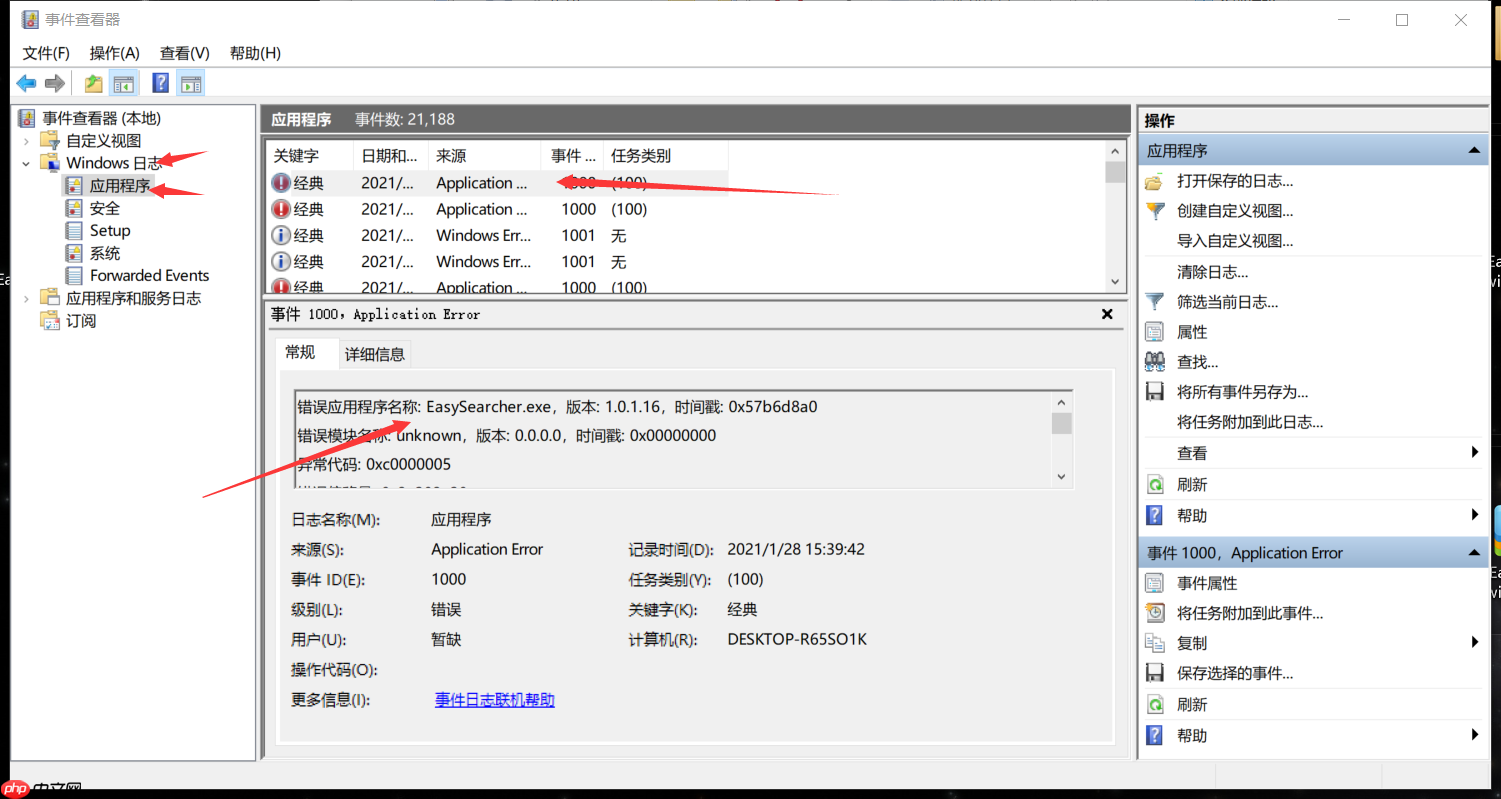Click the Back arrow toolbar icon
The width and height of the screenshot is (1501, 799).
pos(26,83)
